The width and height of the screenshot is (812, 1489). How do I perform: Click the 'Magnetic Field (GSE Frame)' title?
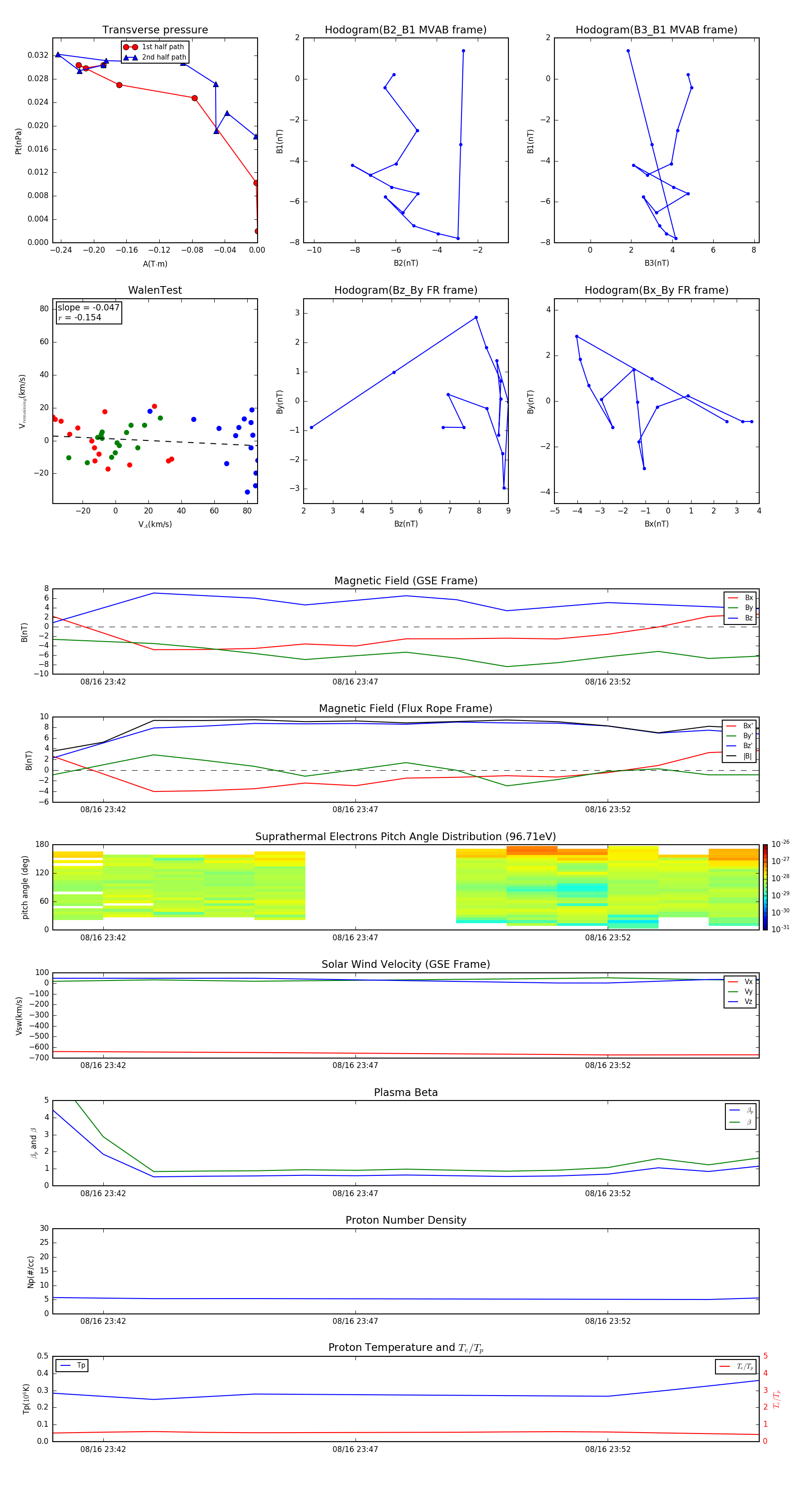point(406,580)
